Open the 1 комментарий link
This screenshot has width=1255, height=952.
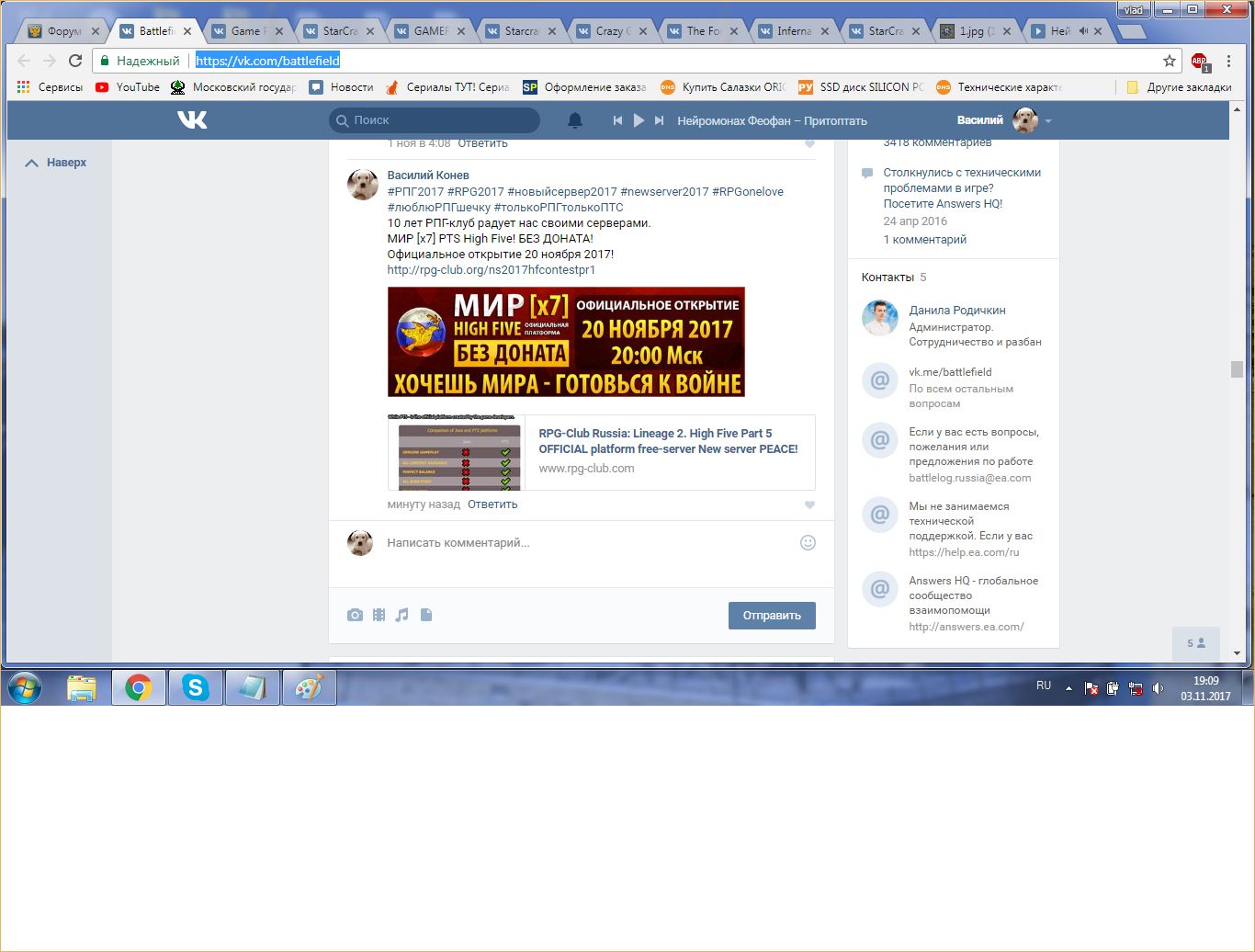[925, 239]
